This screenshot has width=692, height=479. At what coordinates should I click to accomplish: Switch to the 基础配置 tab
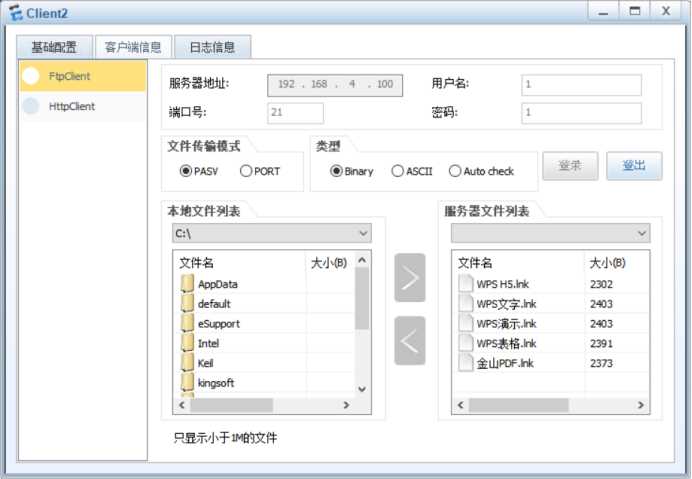click(x=54, y=47)
